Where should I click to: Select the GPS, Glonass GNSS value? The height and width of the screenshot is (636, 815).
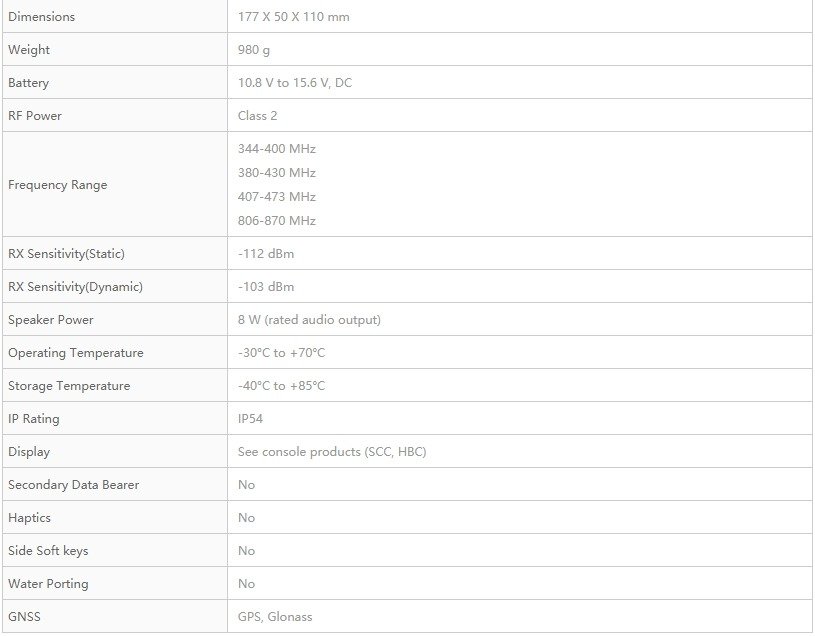coord(275,617)
